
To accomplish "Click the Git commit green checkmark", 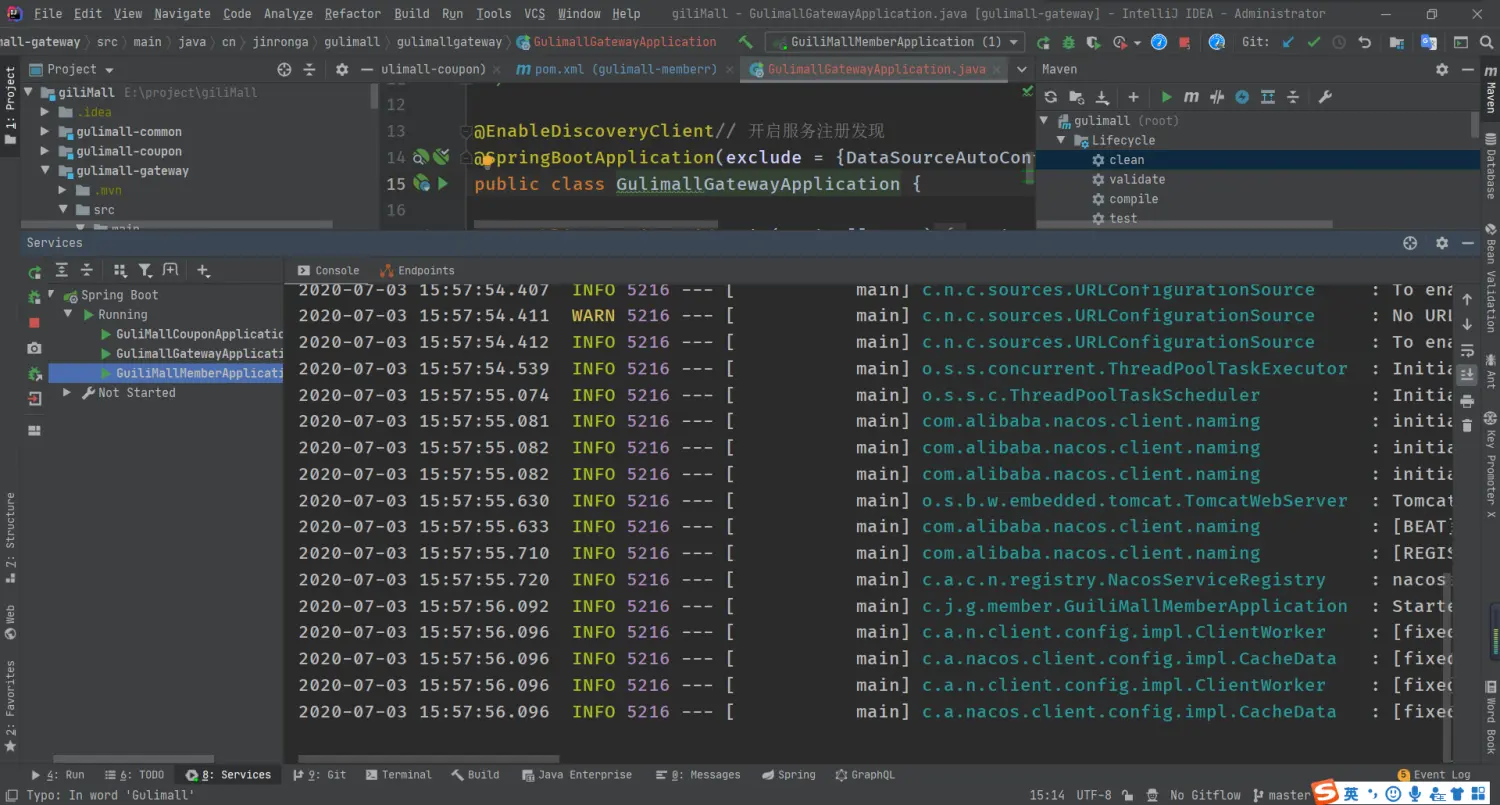I will [1313, 42].
